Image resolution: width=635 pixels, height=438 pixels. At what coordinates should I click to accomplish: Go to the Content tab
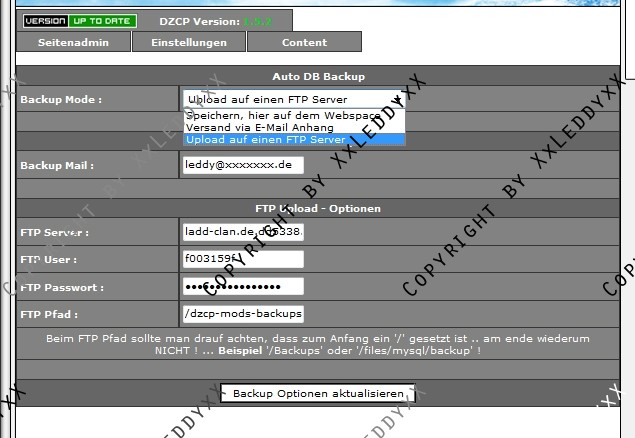pyautogui.click(x=304, y=43)
